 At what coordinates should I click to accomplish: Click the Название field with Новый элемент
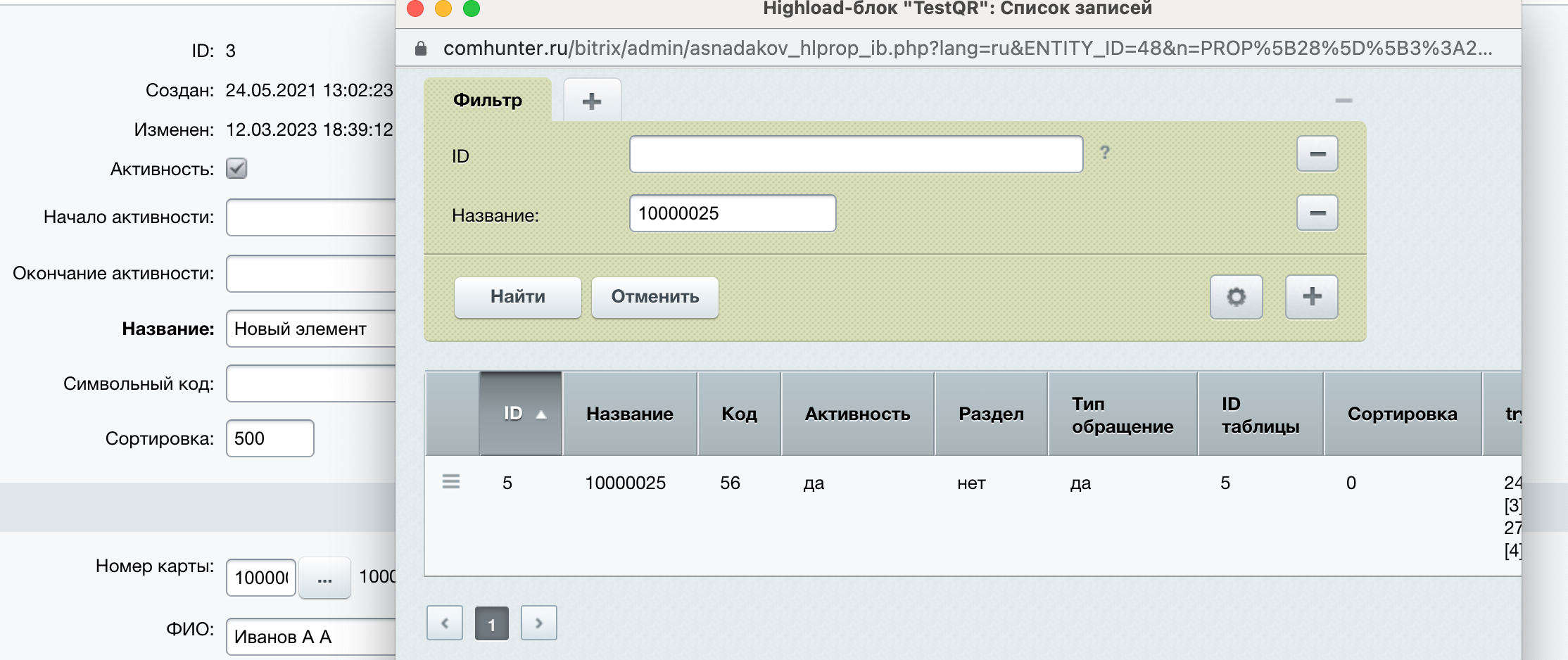point(311,329)
